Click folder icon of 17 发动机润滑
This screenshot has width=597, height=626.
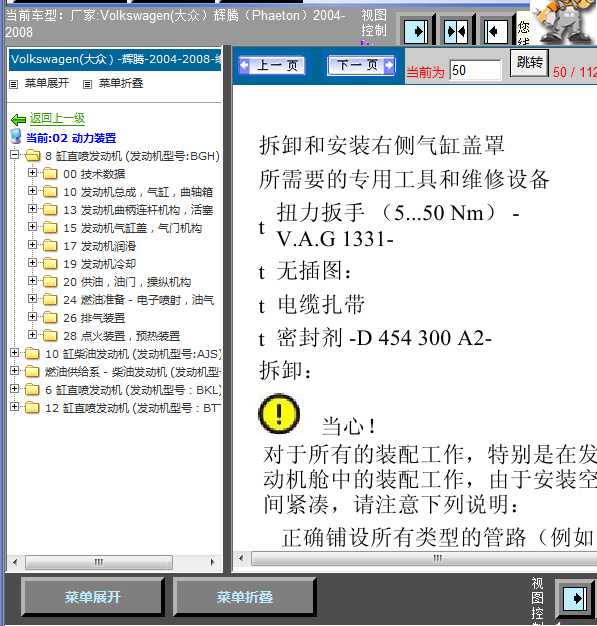tap(50, 246)
